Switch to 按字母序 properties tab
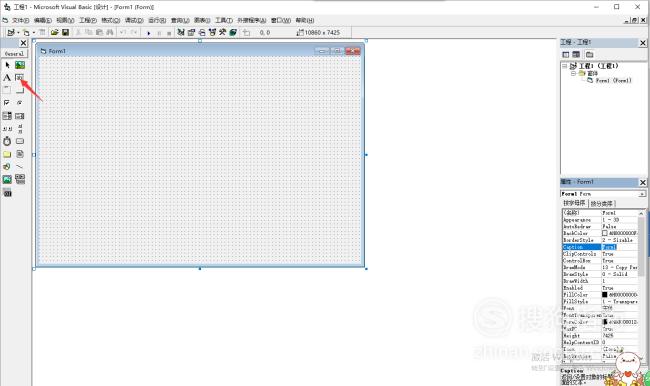 click(x=574, y=203)
